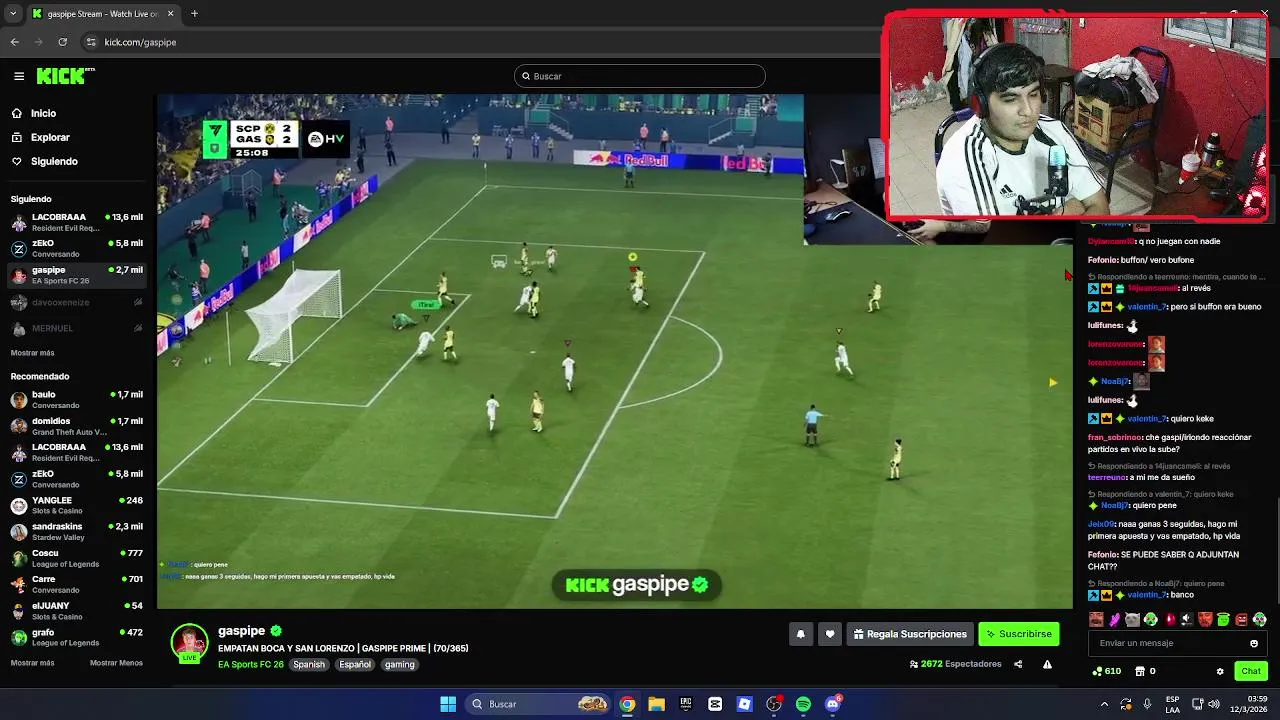This screenshot has width=1280, height=720.
Task: Click Regala Suscripciones button
Action: [x=910, y=634]
